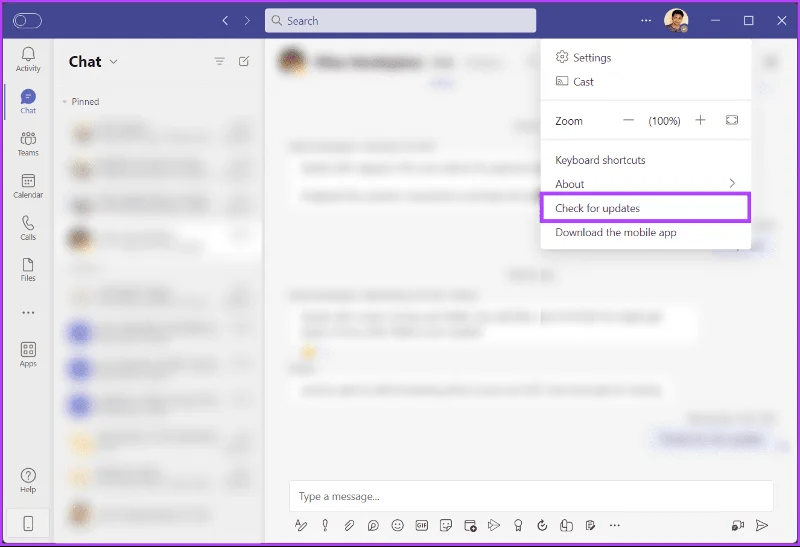Image resolution: width=800 pixels, height=547 pixels.
Task: Open the Loop component icon
Action: [373, 525]
